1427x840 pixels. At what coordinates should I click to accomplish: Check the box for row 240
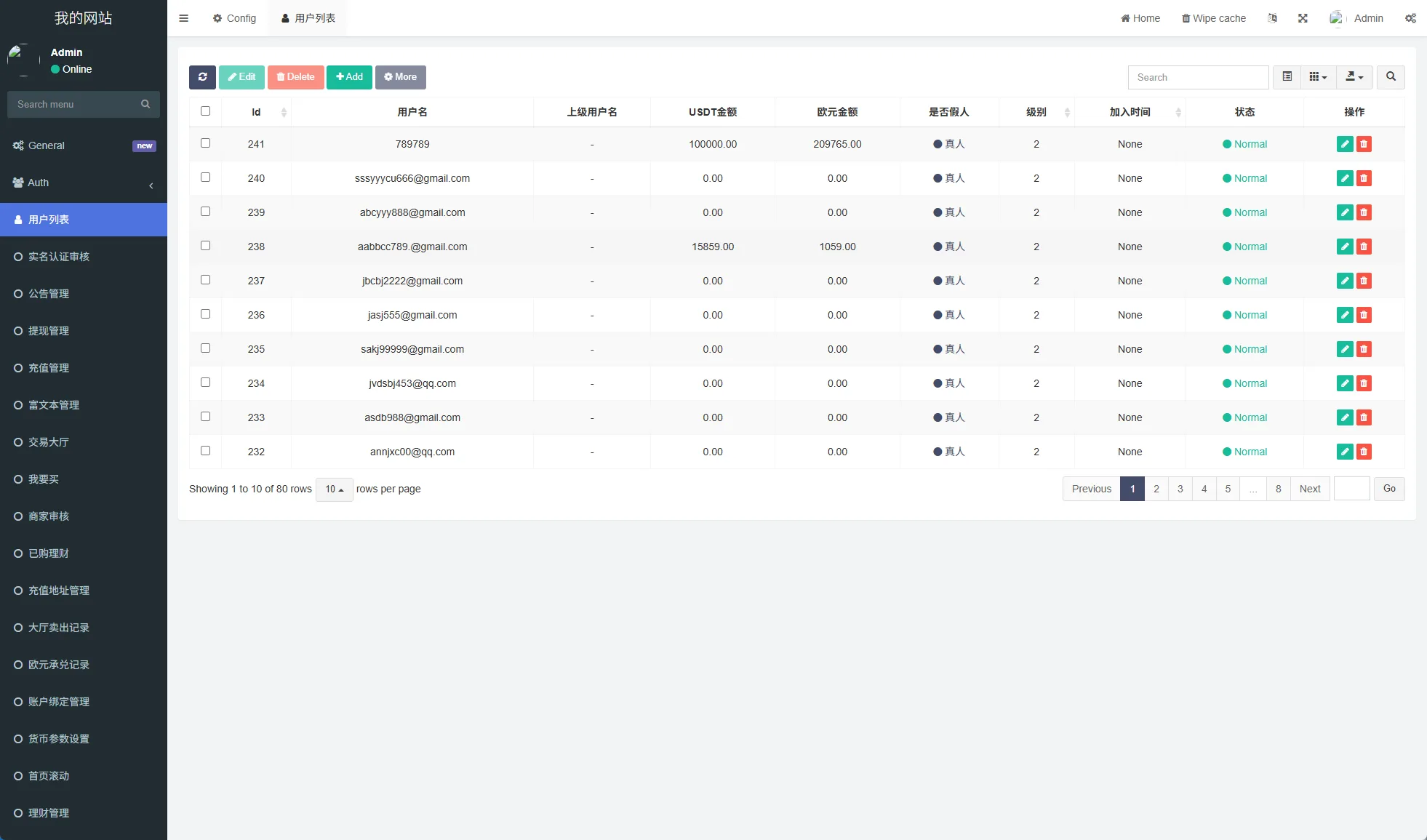click(205, 177)
